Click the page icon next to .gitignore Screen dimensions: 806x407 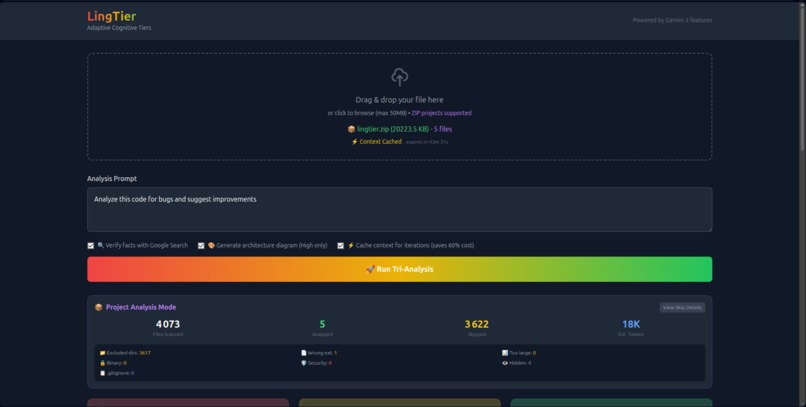[x=102, y=373]
